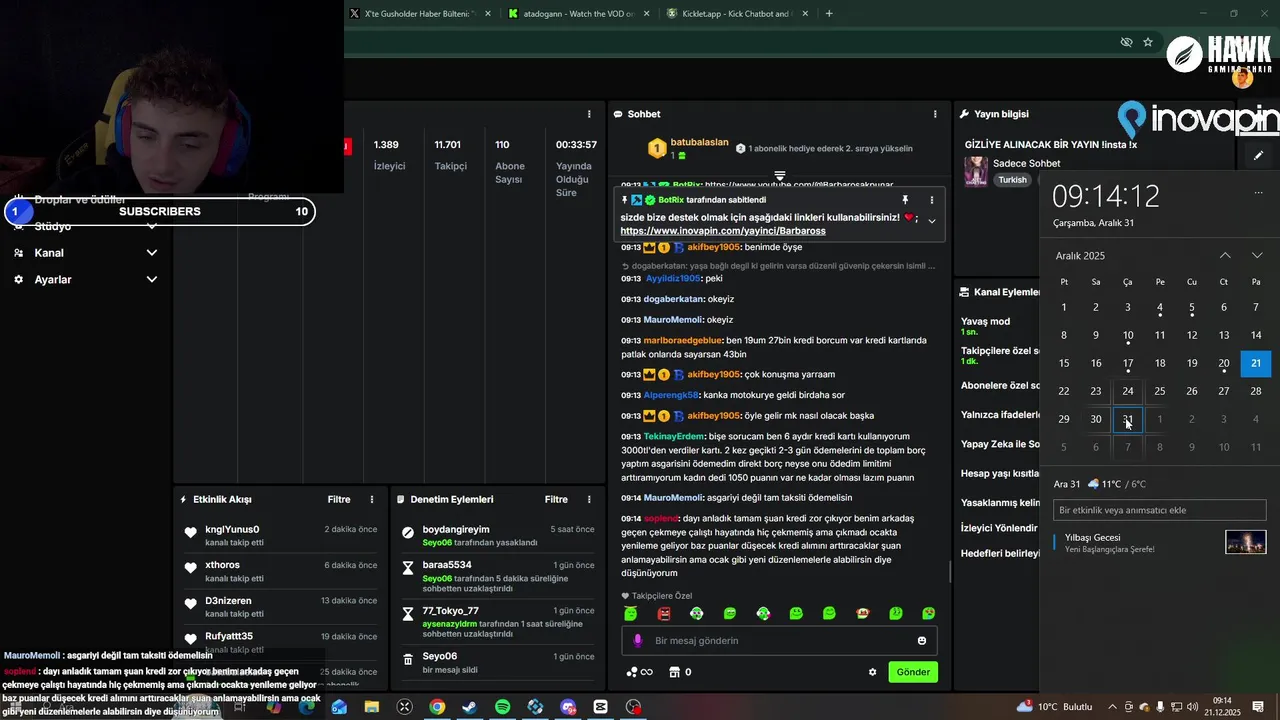The image size is (1280, 720).
Task: Open chat settings gear icon
Action: pos(872,672)
